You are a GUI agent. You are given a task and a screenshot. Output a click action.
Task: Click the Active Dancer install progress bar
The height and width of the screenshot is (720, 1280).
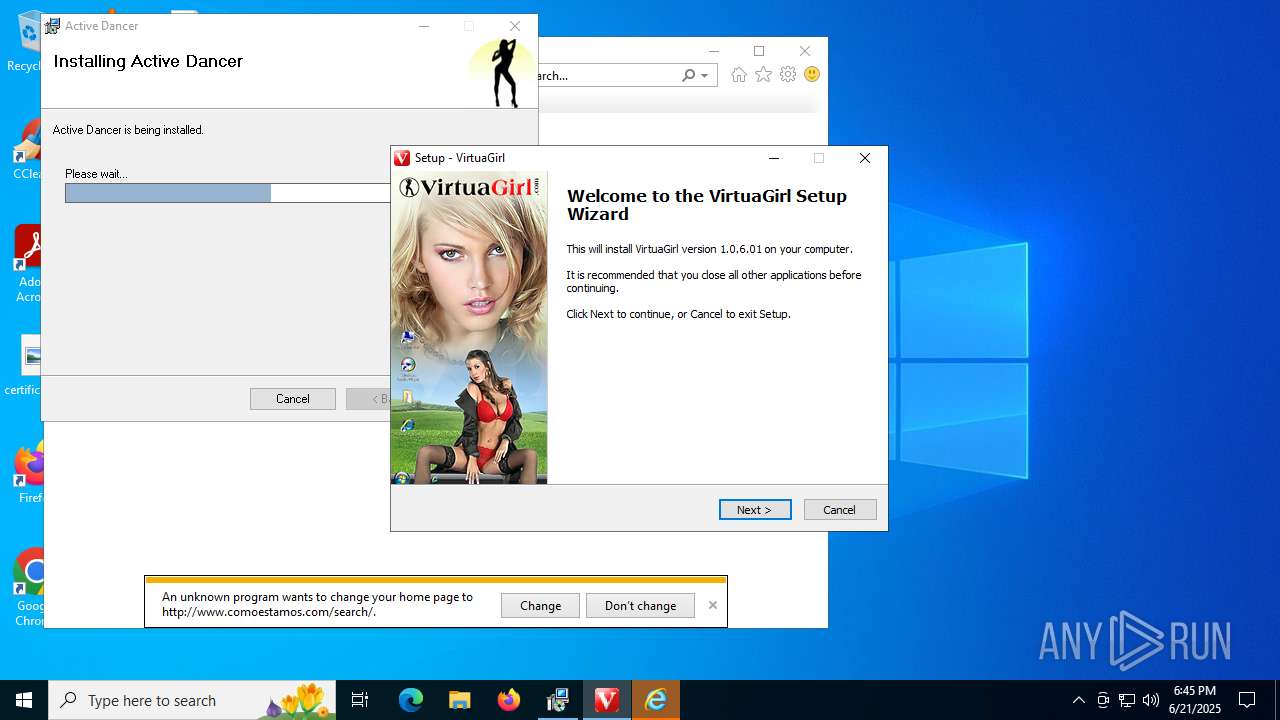pyautogui.click(x=228, y=193)
